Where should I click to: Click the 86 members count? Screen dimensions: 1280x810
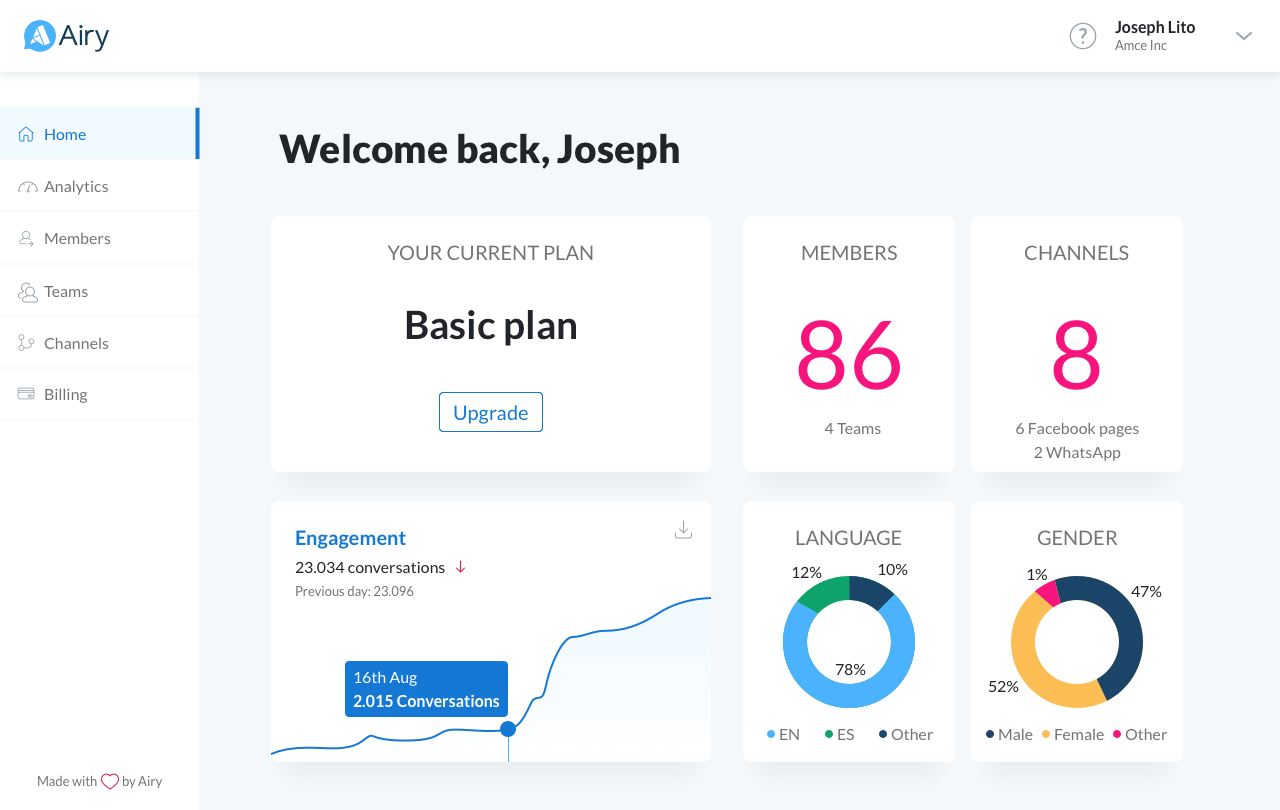coord(849,356)
